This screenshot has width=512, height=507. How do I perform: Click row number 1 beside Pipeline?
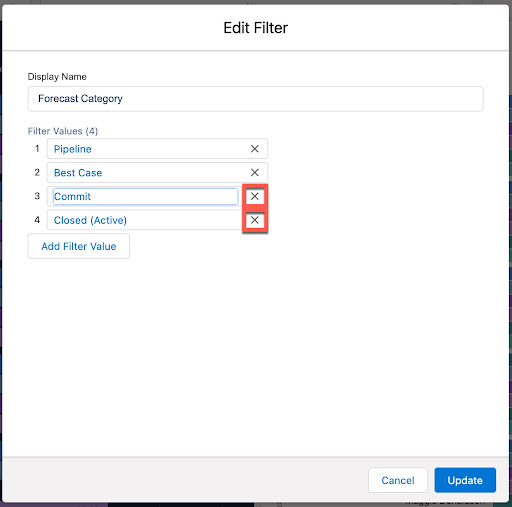point(37,149)
